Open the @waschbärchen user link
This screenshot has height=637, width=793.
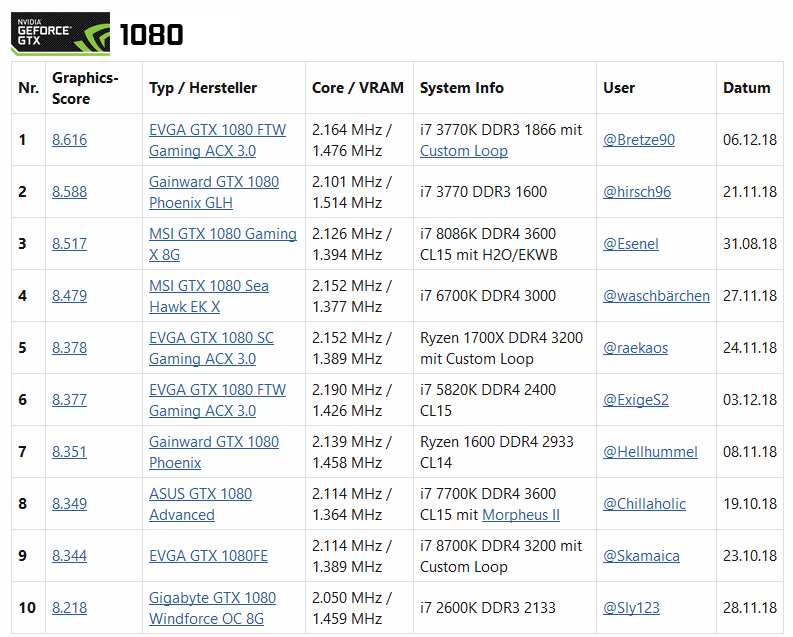pyautogui.click(x=656, y=296)
